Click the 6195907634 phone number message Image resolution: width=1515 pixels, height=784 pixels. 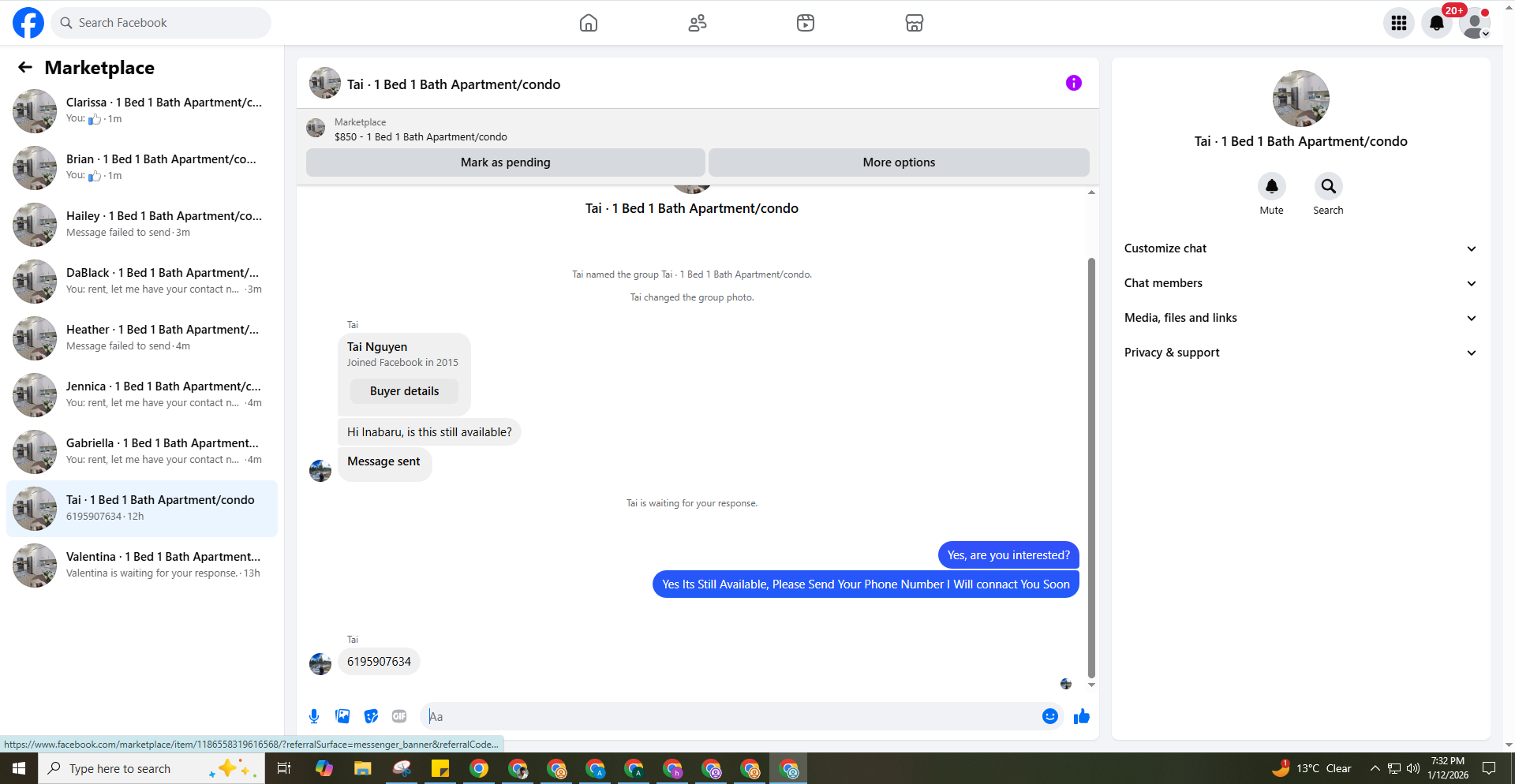379,662
